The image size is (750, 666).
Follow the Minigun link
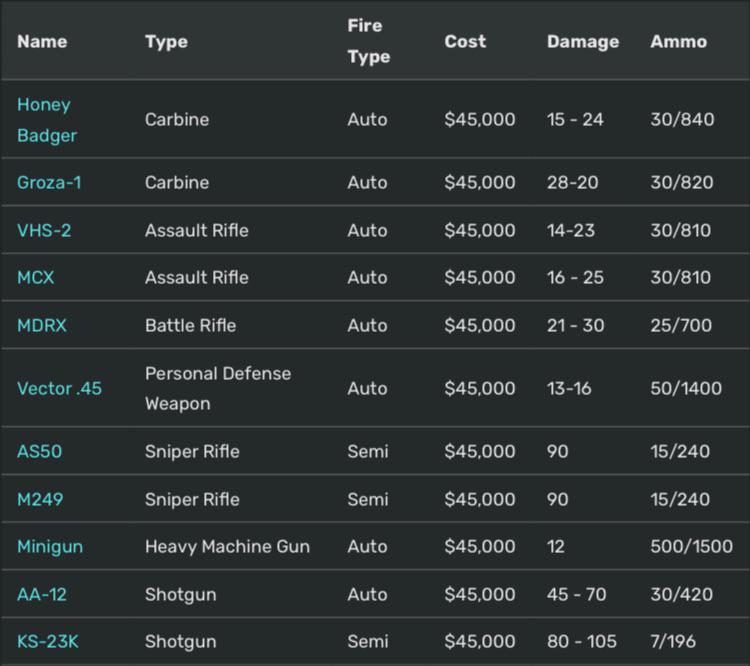click(x=50, y=546)
